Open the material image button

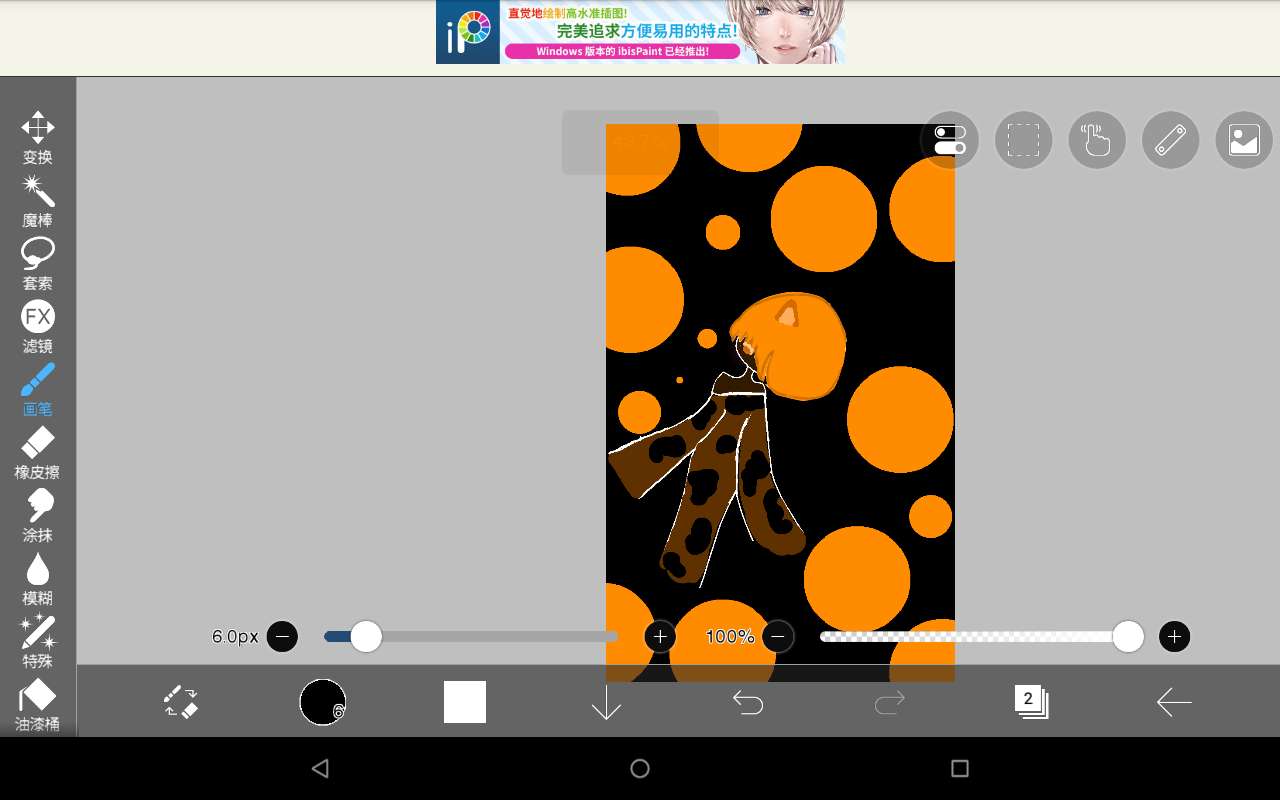point(1244,140)
